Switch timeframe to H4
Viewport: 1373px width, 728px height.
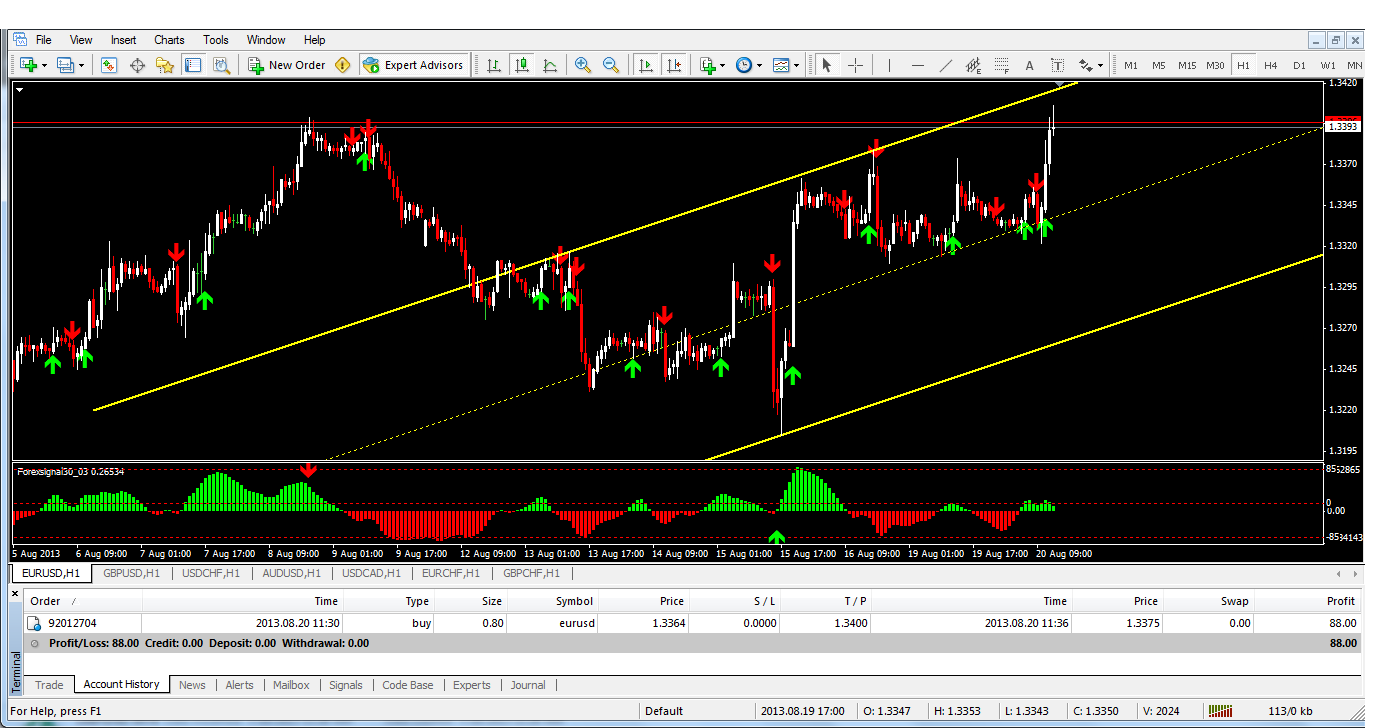pyautogui.click(x=1271, y=65)
